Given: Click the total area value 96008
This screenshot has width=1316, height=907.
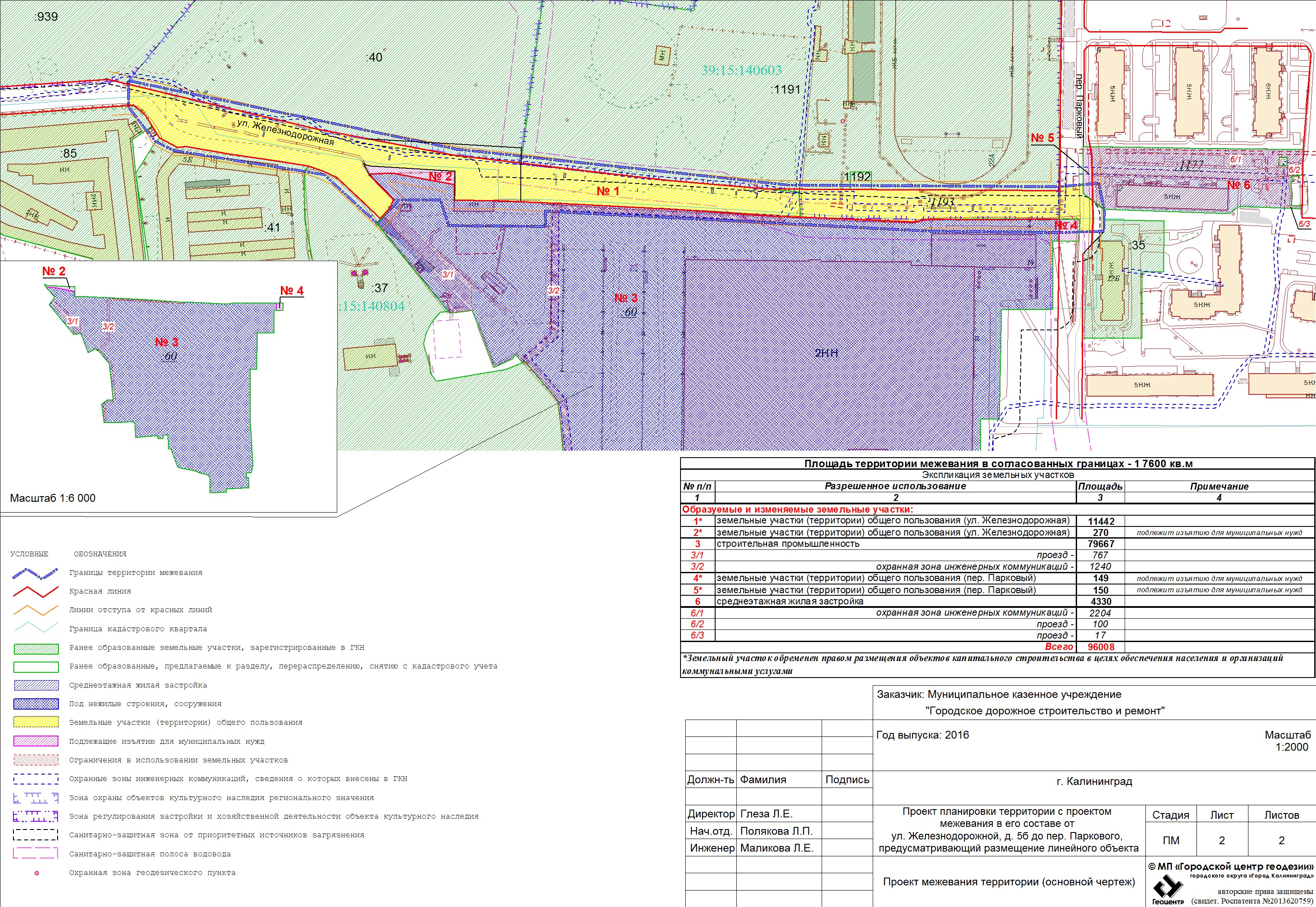Looking at the screenshot, I should click(1101, 647).
